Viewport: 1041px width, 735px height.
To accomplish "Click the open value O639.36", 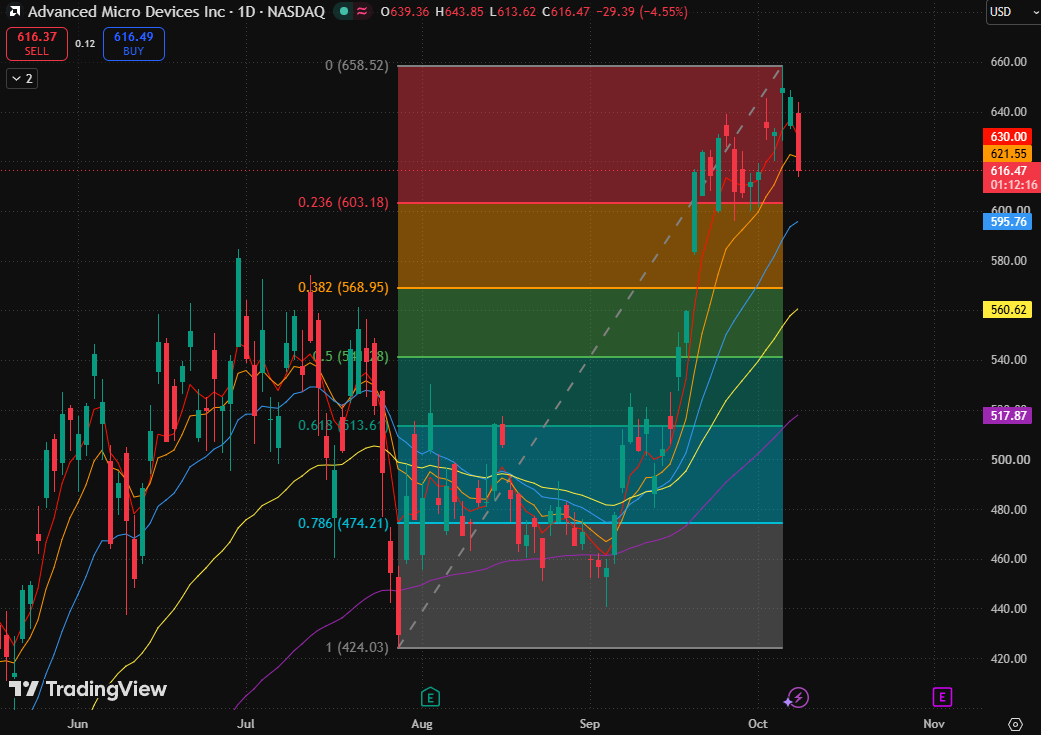I will pos(405,11).
